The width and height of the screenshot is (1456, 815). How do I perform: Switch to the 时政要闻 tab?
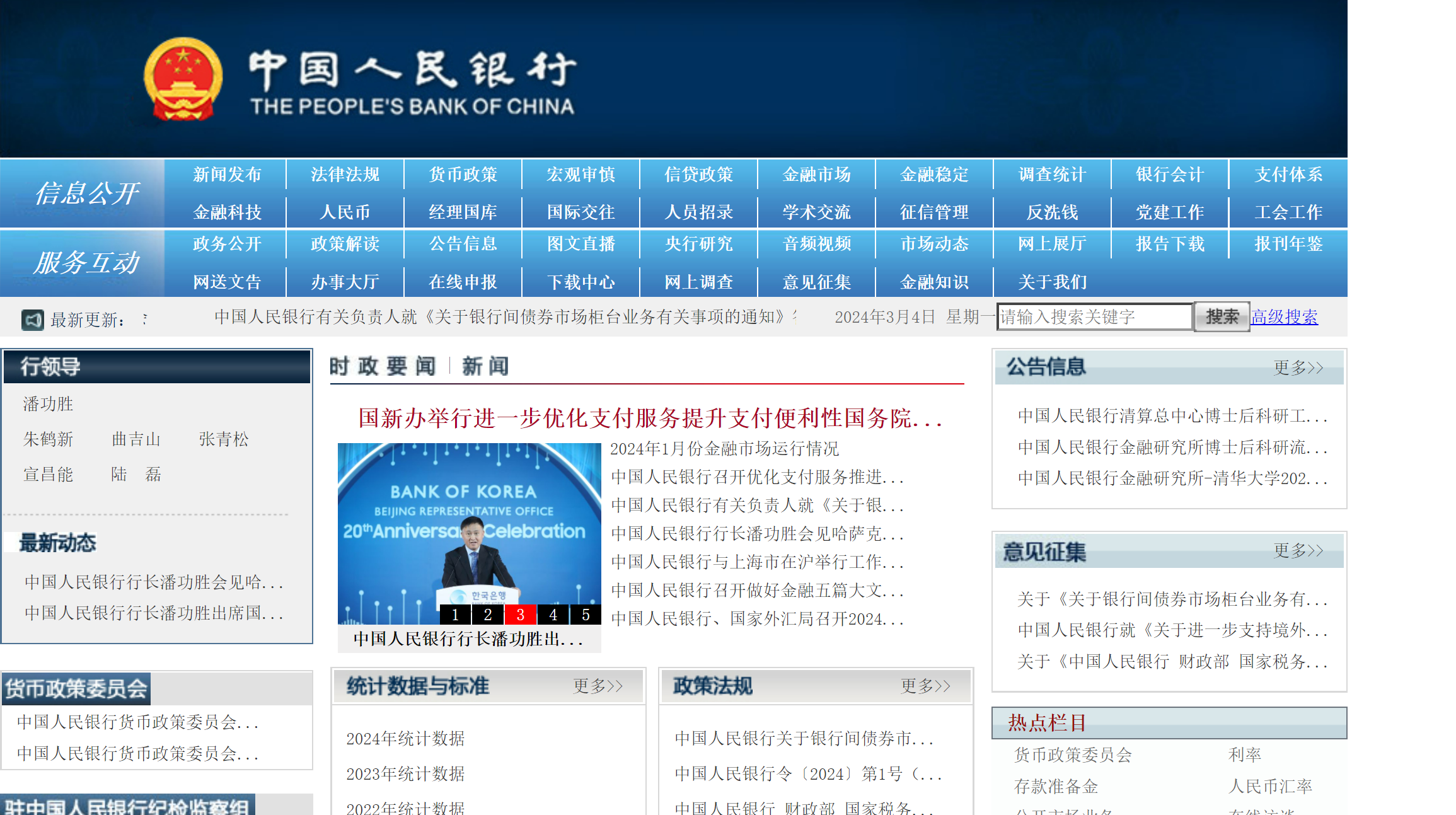(383, 366)
